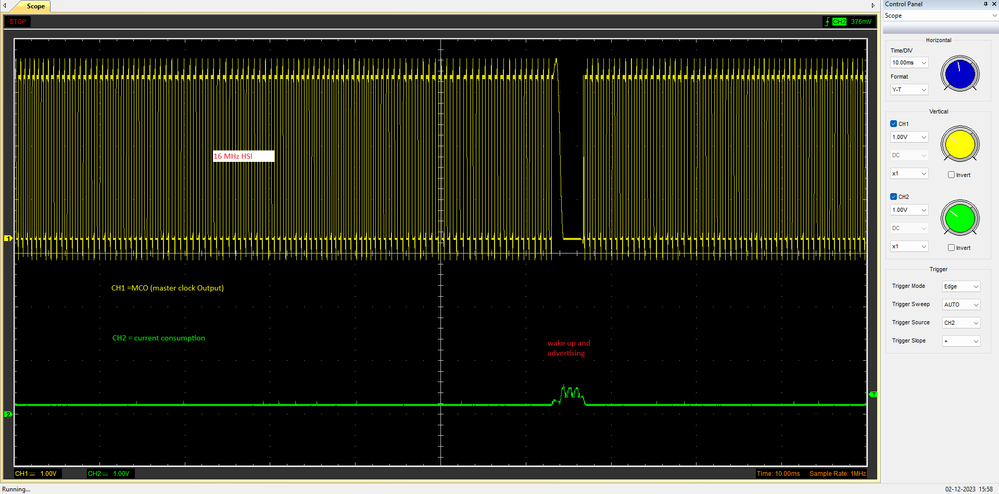Open the CH1 x1 probe dropdown
The width and height of the screenshot is (999, 494).
(x=909, y=173)
